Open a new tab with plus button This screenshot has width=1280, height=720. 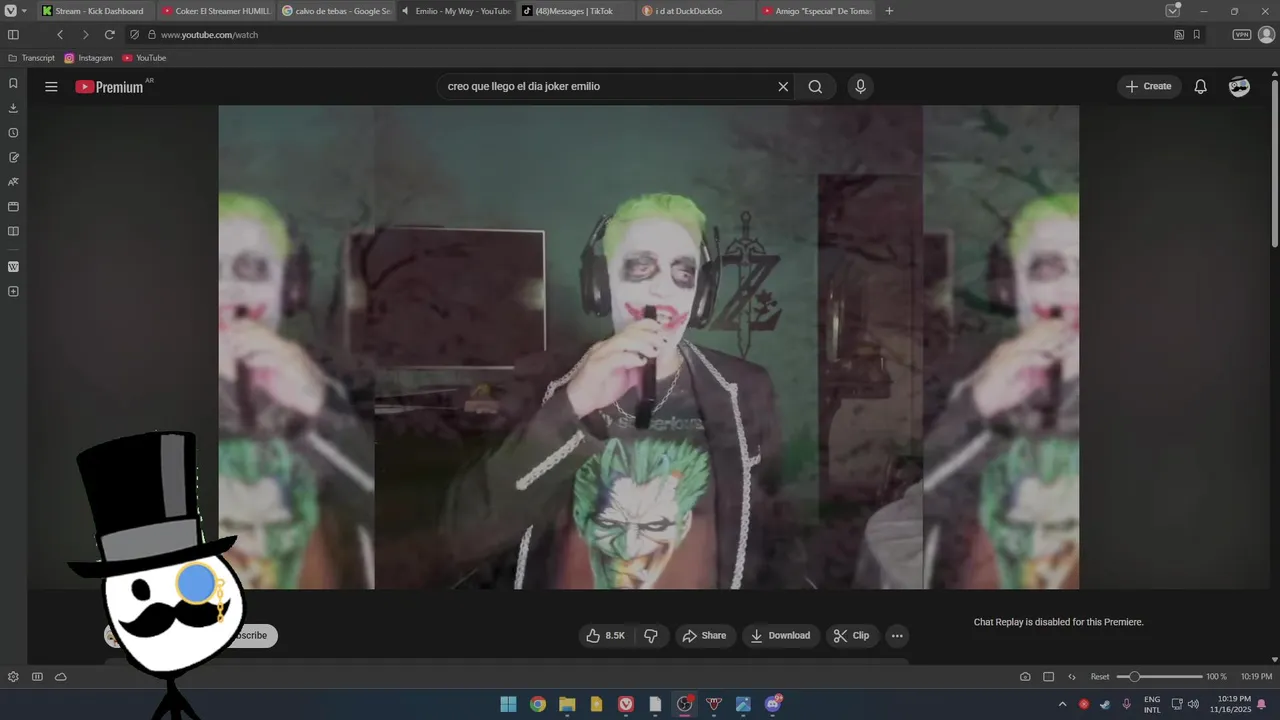[889, 11]
